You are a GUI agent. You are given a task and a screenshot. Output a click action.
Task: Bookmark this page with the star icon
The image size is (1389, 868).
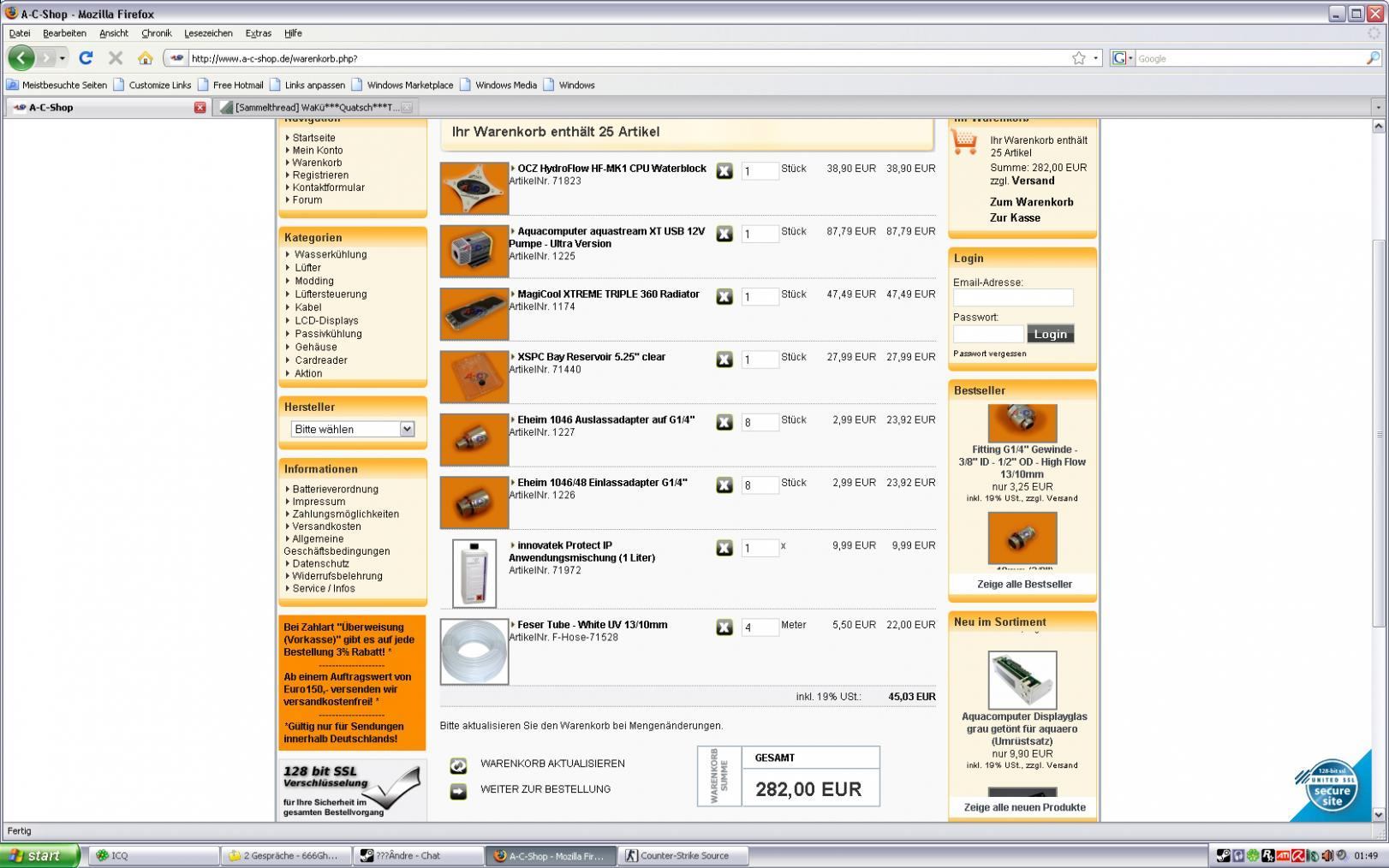pos(1079,58)
